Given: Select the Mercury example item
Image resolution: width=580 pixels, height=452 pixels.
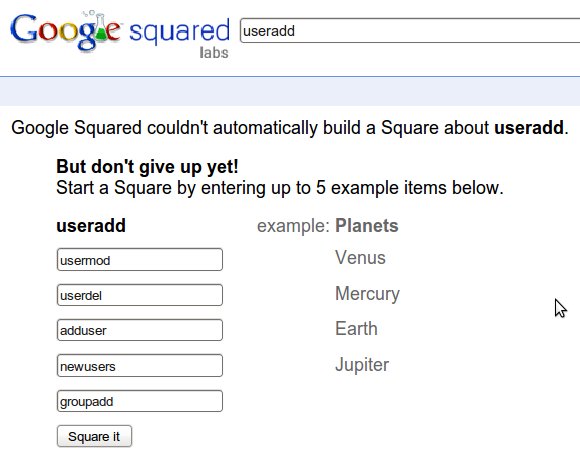Looking at the screenshot, I should [367, 294].
